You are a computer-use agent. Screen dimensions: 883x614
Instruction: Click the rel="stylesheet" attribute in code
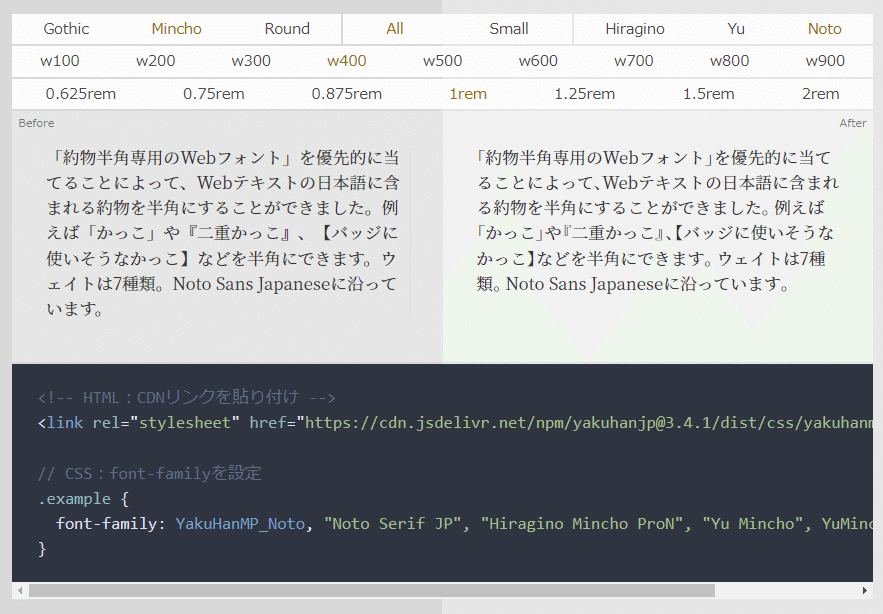click(166, 422)
